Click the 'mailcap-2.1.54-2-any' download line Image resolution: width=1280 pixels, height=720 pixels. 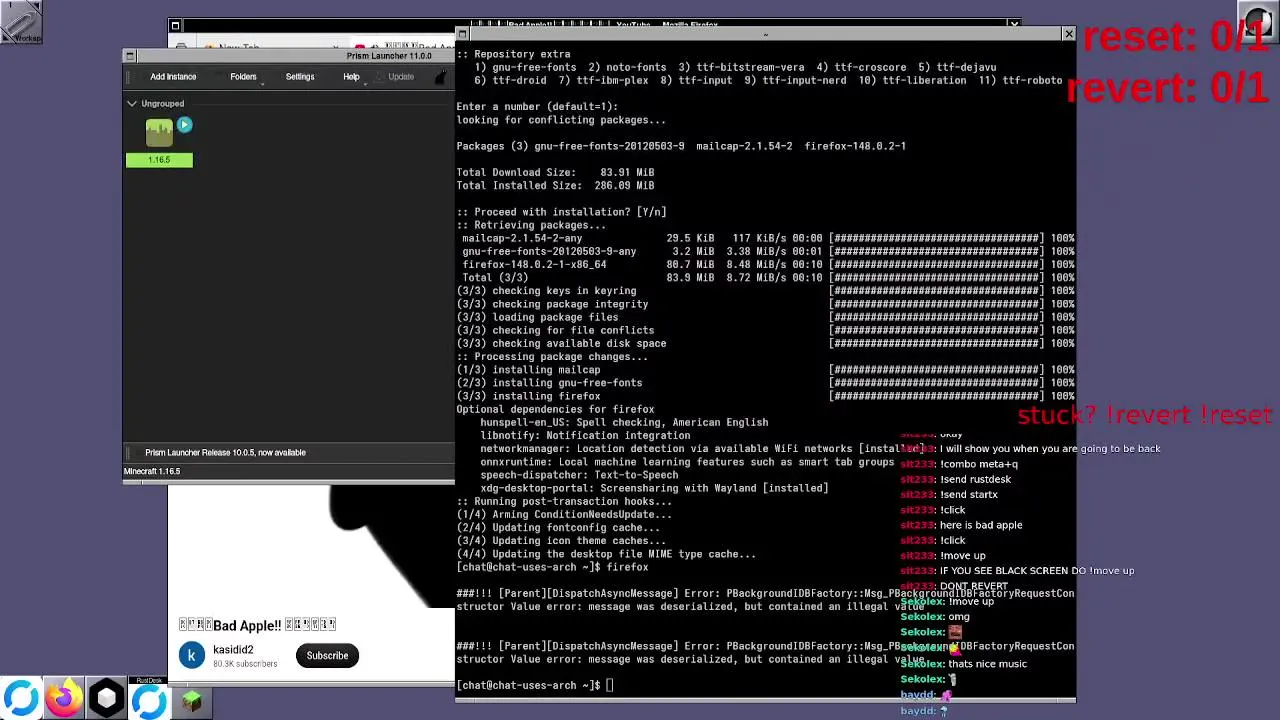click(766, 238)
